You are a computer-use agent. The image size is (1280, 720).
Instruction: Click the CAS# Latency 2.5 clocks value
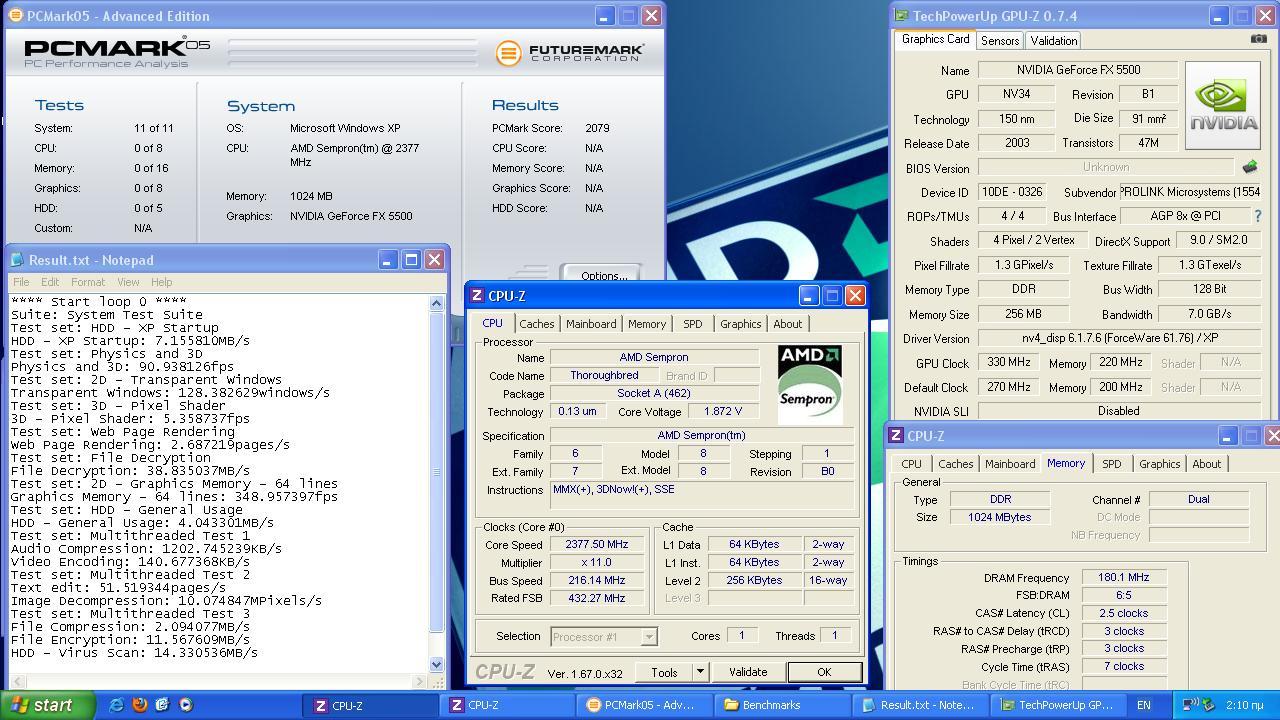click(x=1123, y=613)
